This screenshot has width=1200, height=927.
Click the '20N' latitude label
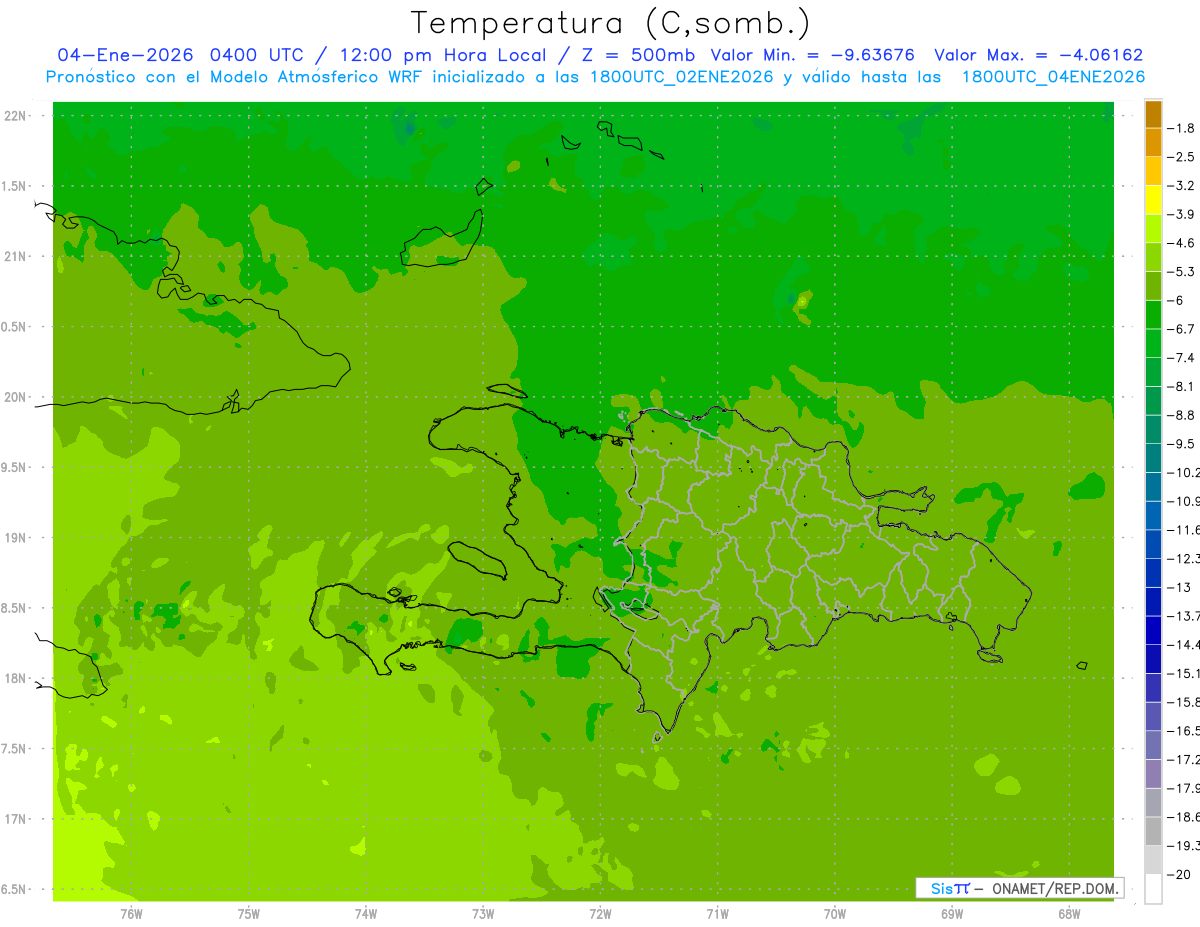click(x=15, y=397)
